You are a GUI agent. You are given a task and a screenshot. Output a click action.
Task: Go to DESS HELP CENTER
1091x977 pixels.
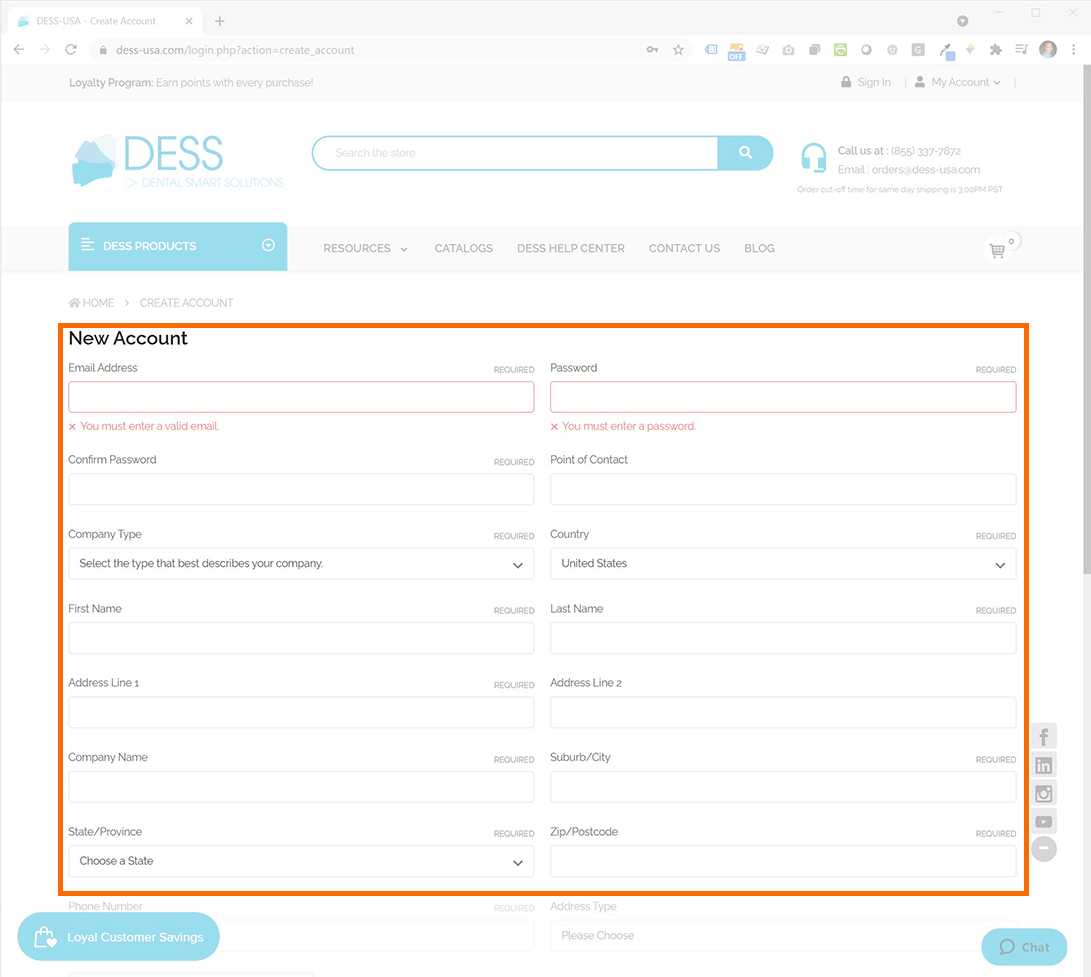pos(571,248)
